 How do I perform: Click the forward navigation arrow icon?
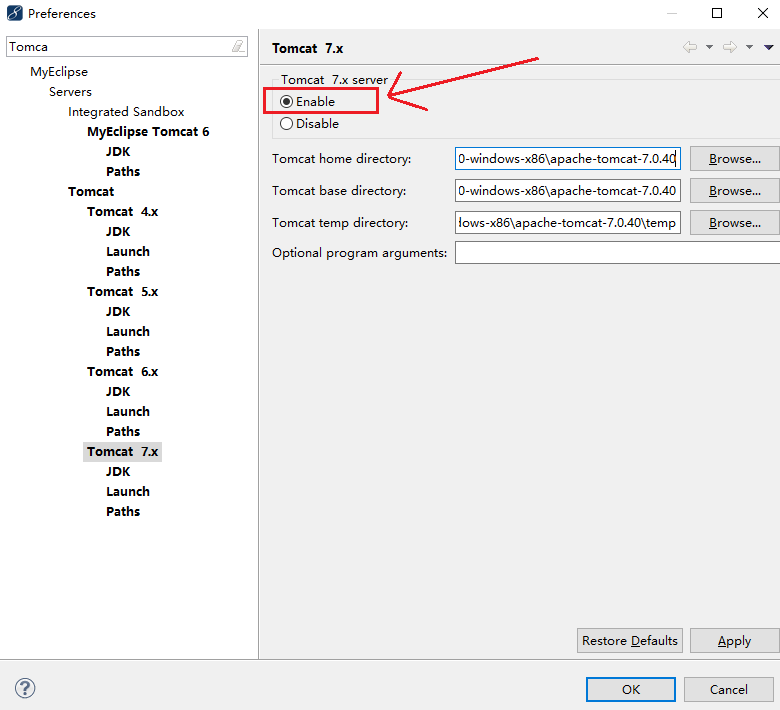coord(730,47)
